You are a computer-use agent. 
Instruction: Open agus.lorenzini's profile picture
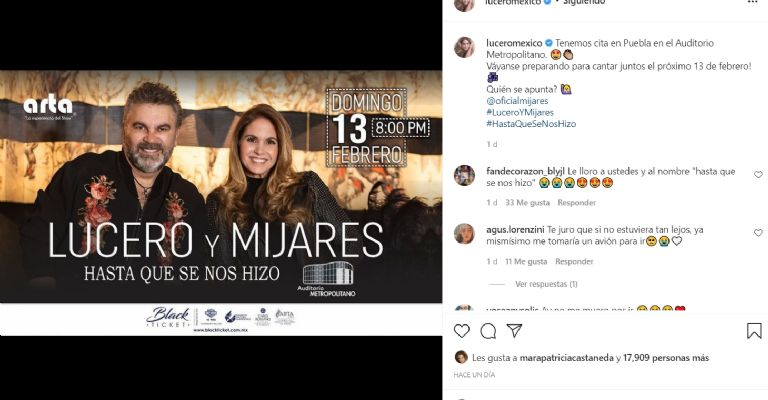click(464, 234)
